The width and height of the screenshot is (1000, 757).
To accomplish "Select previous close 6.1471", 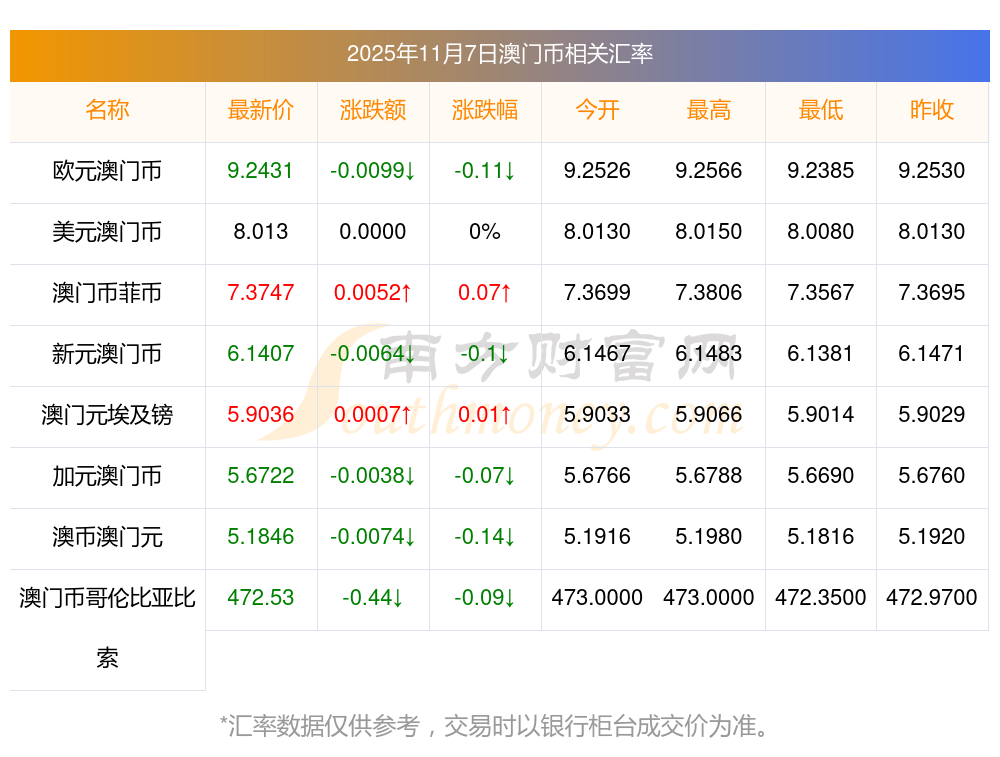I will click(932, 353).
